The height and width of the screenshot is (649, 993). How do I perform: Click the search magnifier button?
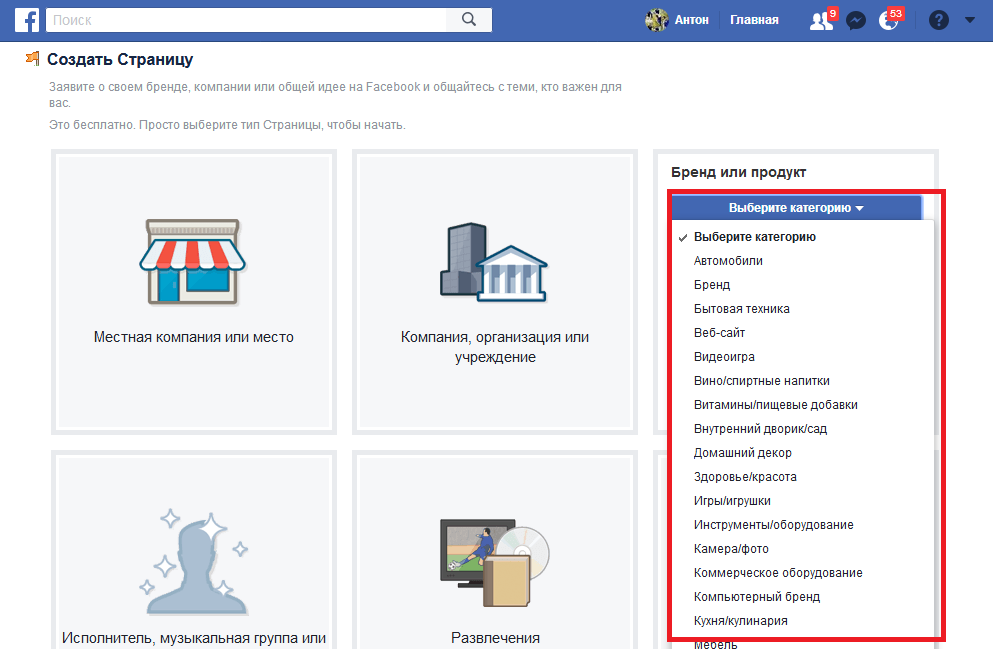pyautogui.click(x=468, y=20)
